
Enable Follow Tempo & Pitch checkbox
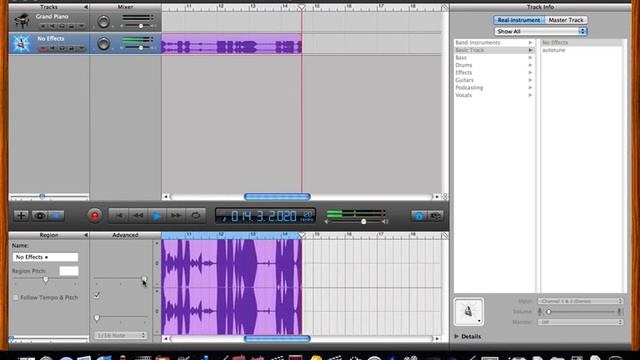[16, 298]
